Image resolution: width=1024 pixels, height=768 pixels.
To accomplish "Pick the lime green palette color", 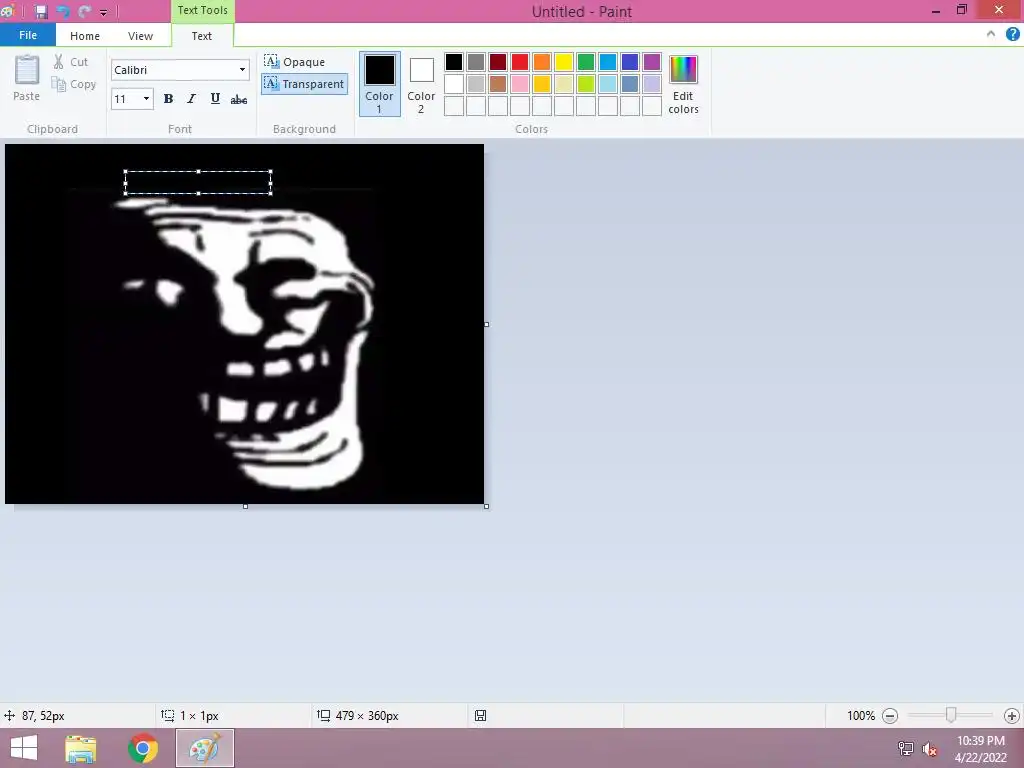I will coord(586,84).
